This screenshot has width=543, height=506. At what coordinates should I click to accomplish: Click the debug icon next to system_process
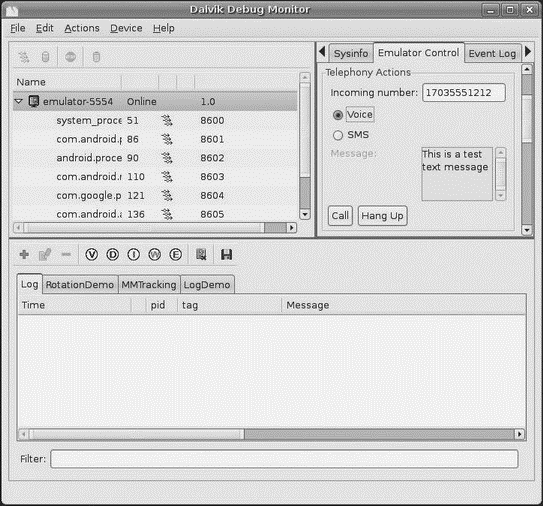[167, 121]
